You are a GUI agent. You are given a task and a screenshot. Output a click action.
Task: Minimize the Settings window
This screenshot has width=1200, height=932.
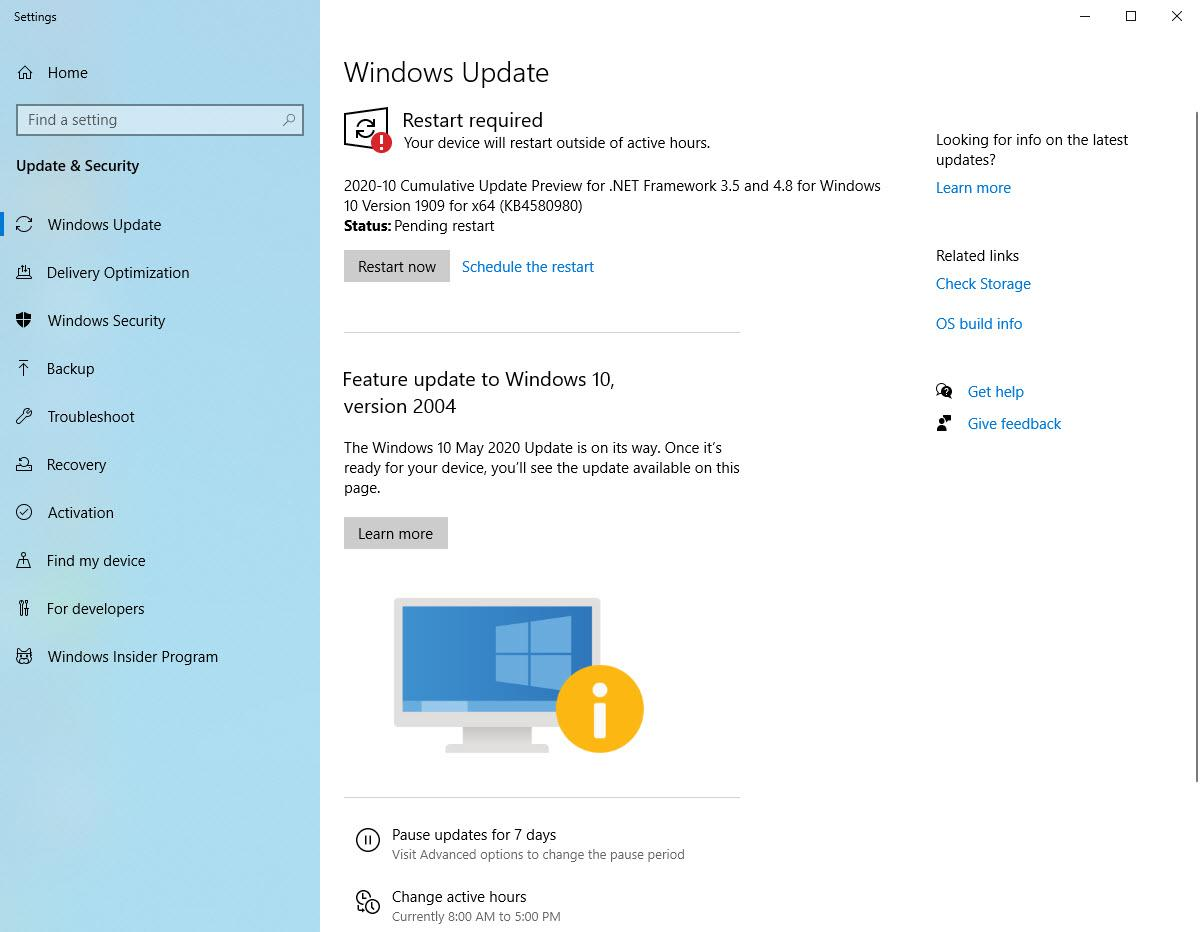1085,16
